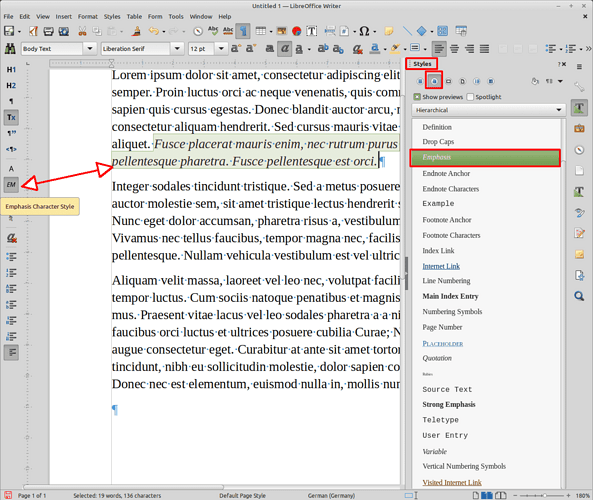Open the Format menu
This screenshot has height=500, width=593.
click(88, 17)
